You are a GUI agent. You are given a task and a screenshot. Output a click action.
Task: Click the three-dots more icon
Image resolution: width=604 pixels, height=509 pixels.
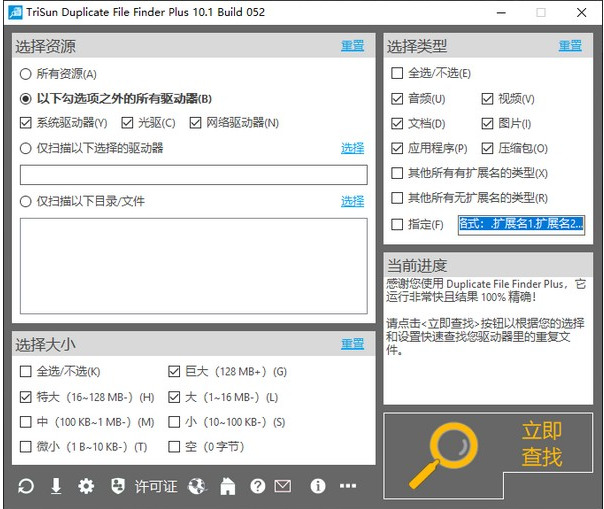point(348,486)
